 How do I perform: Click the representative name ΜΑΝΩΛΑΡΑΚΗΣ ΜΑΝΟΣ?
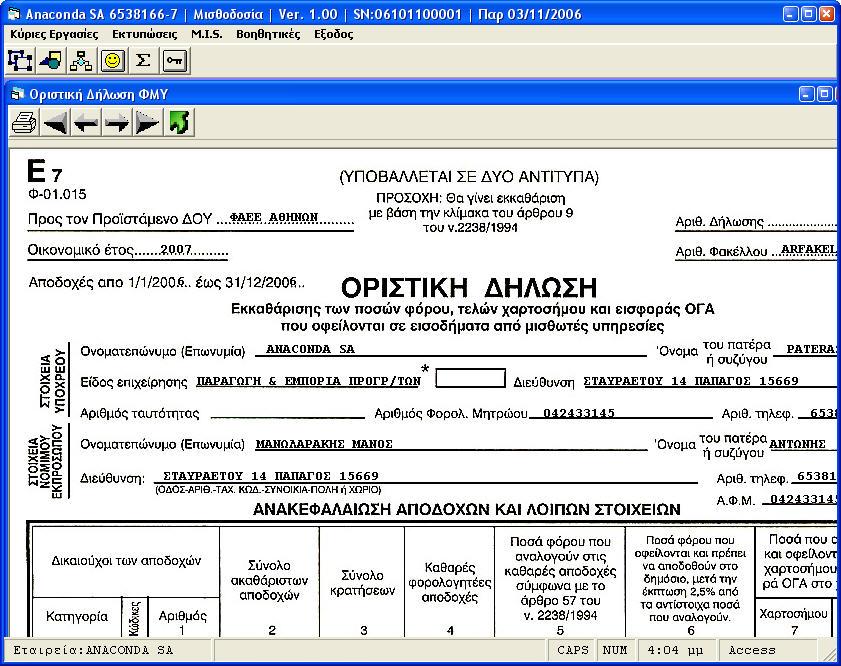coord(324,444)
